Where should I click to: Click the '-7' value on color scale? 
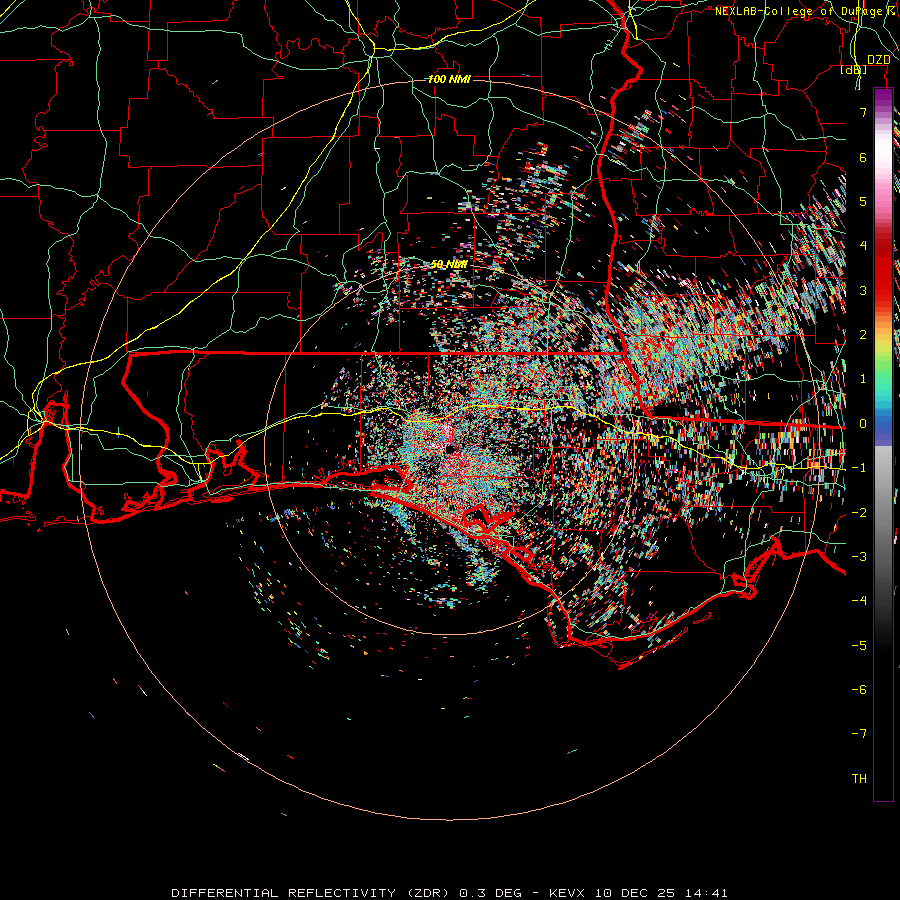click(859, 734)
